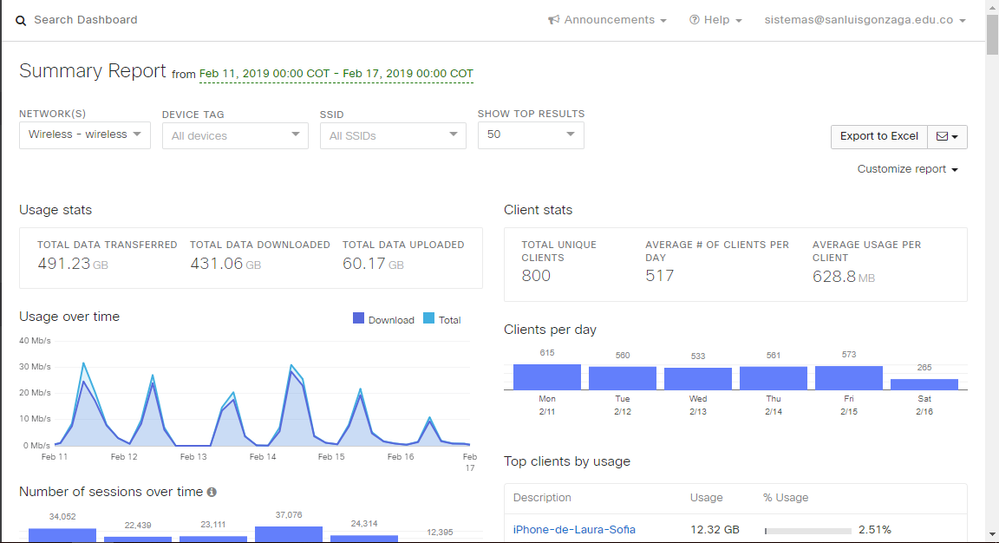
Task: Open the Device Tag dropdown
Action: click(235, 135)
